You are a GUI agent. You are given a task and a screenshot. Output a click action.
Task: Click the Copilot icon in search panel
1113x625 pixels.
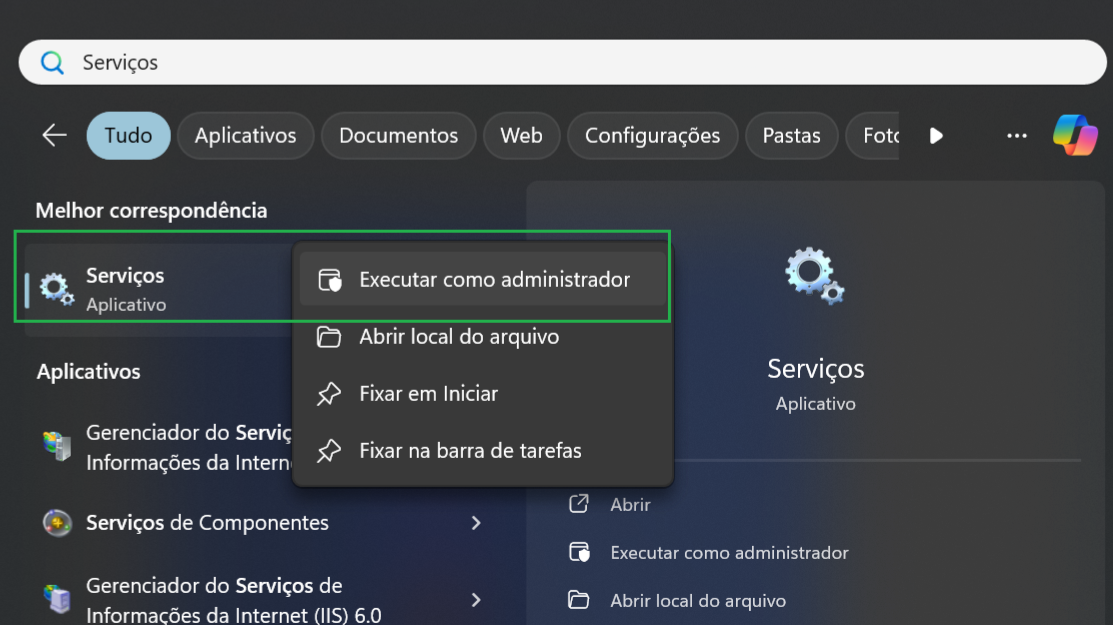coord(1075,135)
